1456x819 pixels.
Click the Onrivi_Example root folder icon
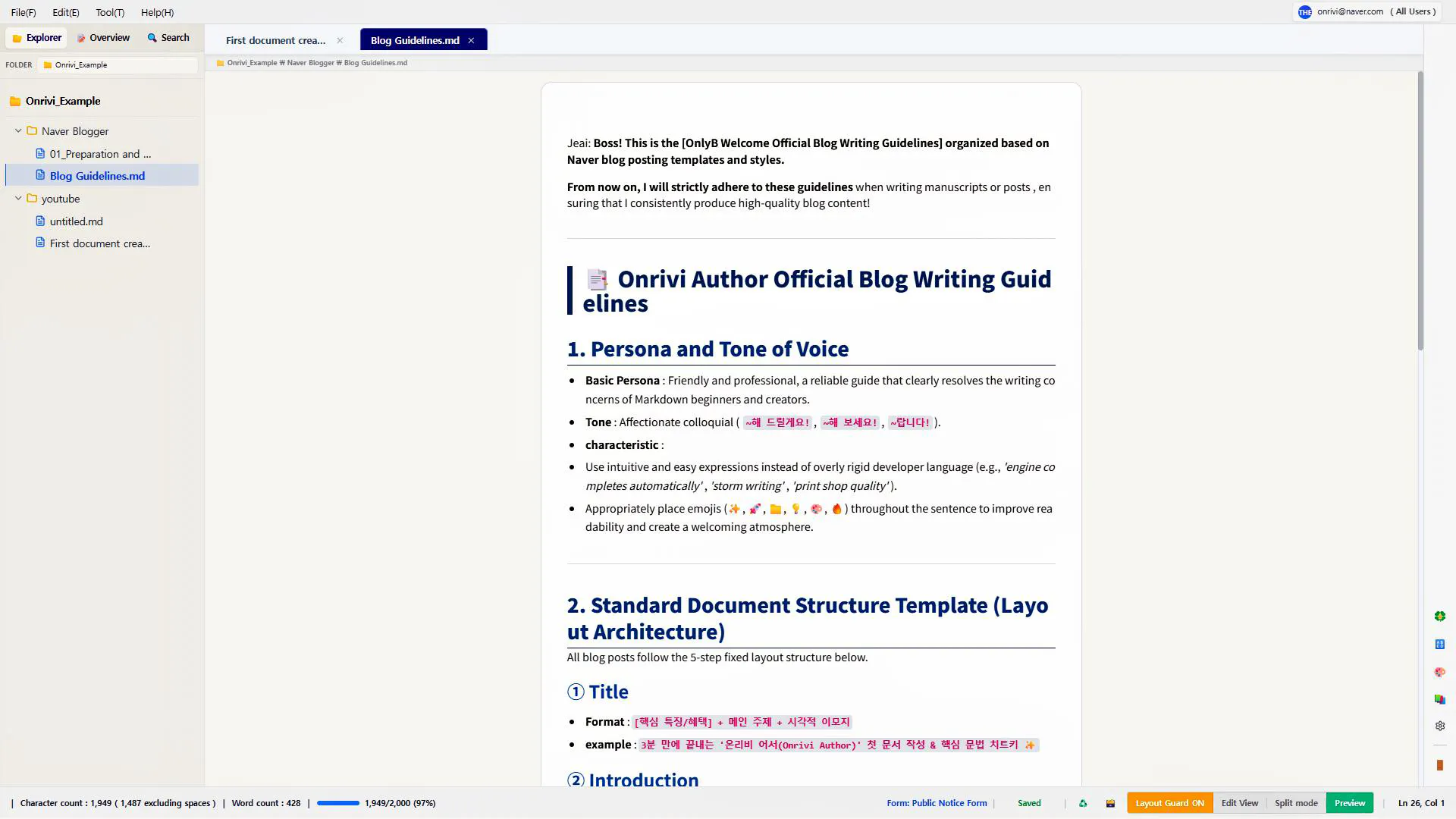[14, 101]
